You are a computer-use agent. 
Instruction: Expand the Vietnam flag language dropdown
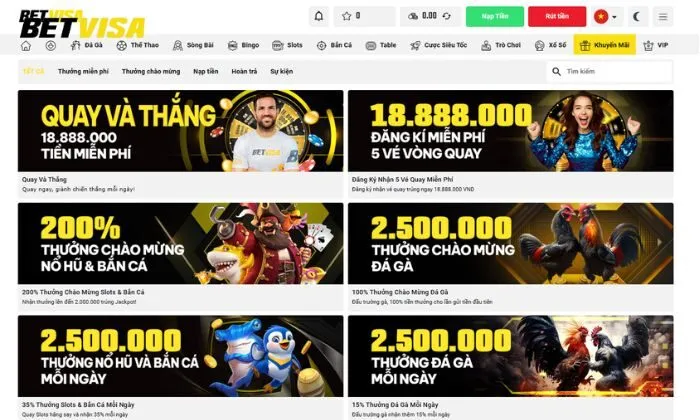point(606,17)
